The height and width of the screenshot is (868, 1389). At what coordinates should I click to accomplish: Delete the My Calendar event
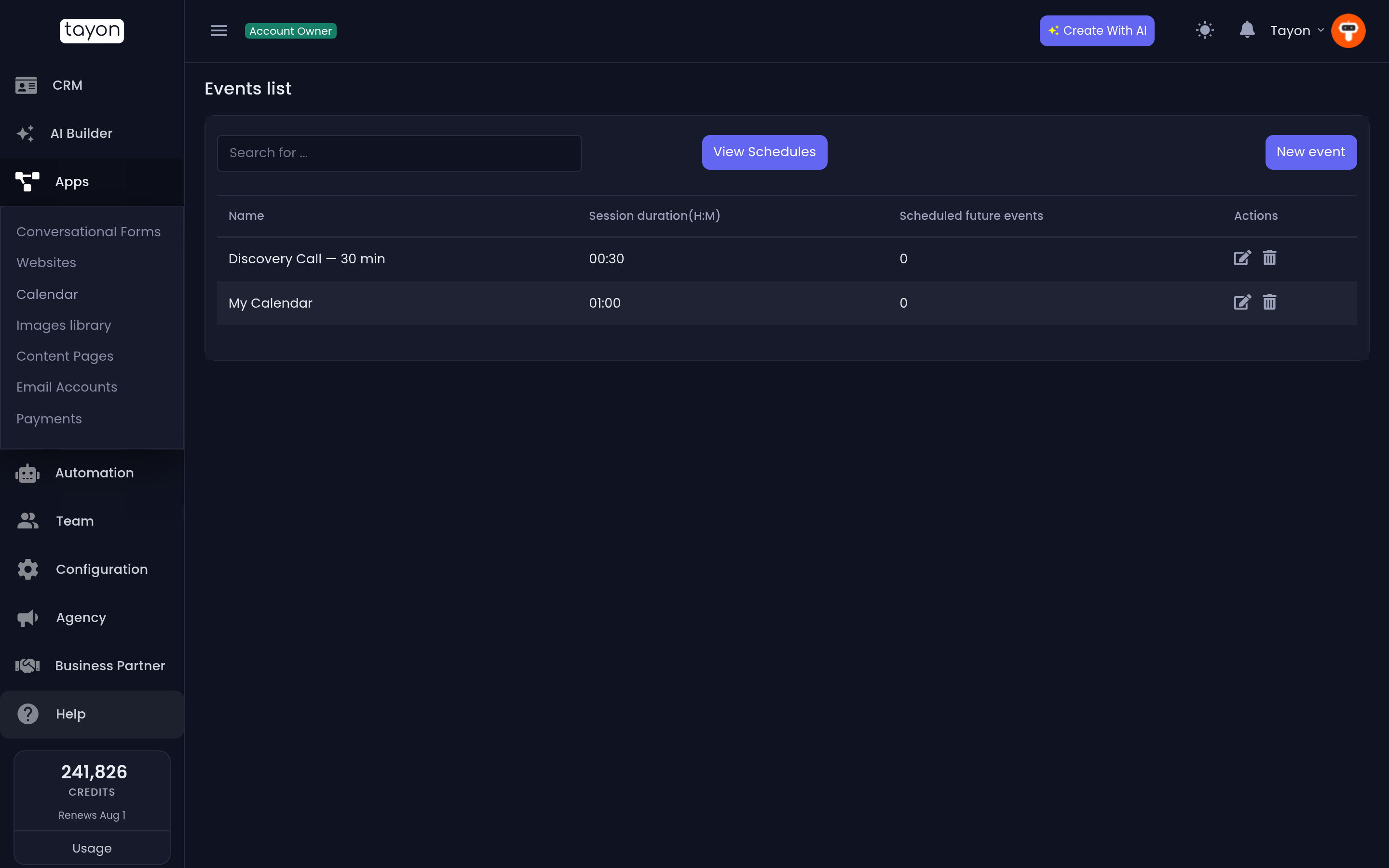click(1269, 302)
